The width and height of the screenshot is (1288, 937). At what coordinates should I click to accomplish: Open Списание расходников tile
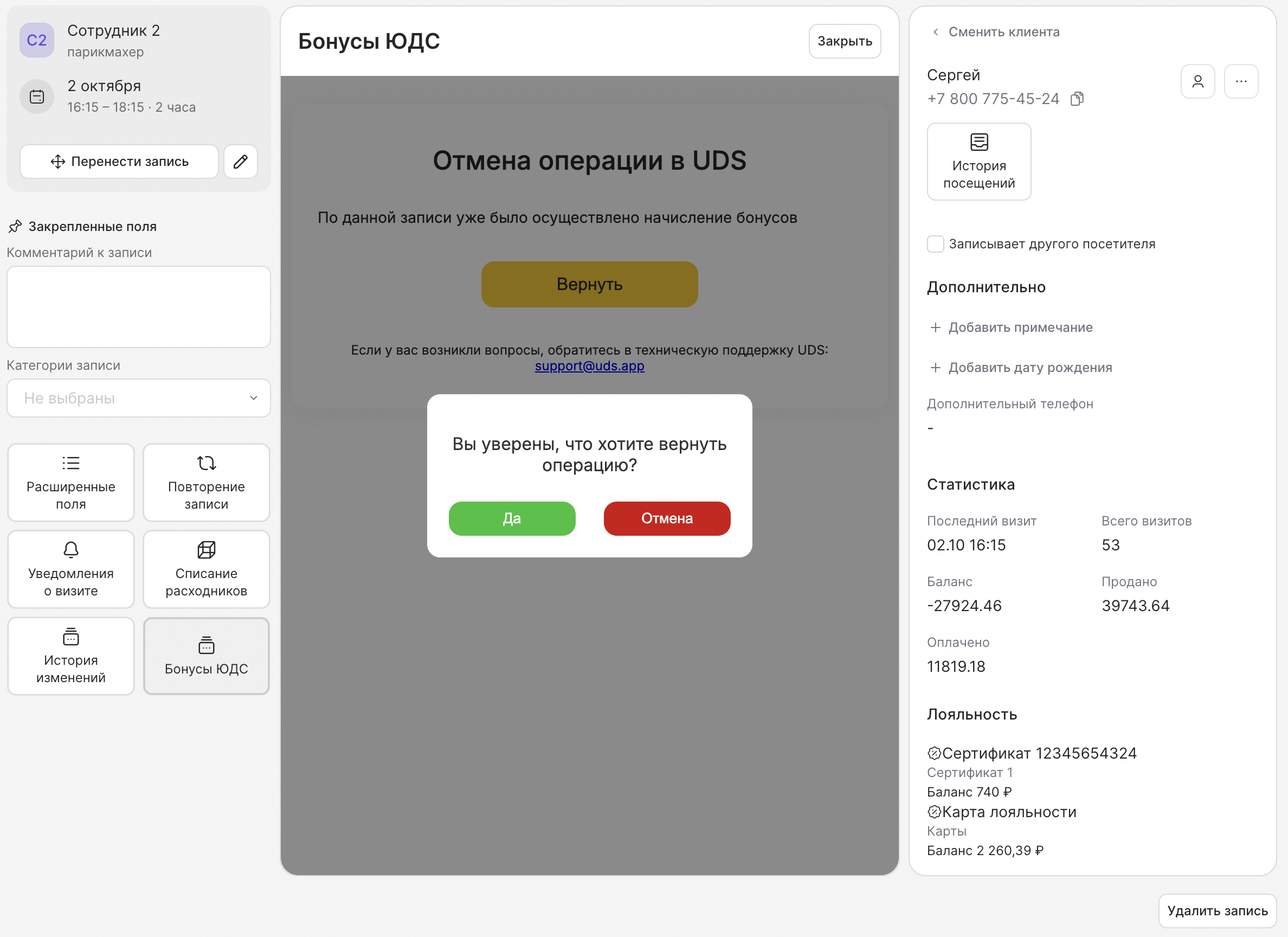[206, 569]
